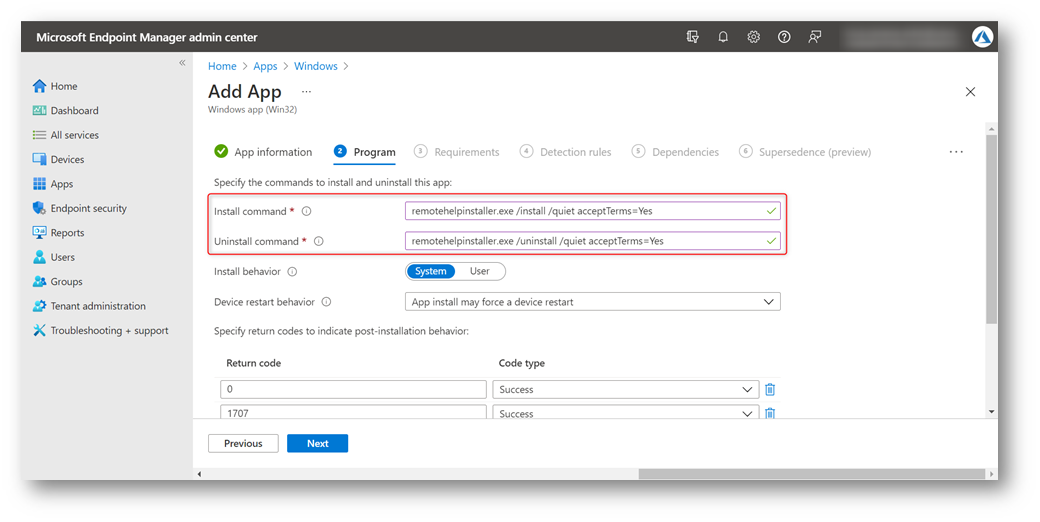Screen dimensions: 1040x522
Task: Open Device restart behavior dropdown
Action: point(592,302)
